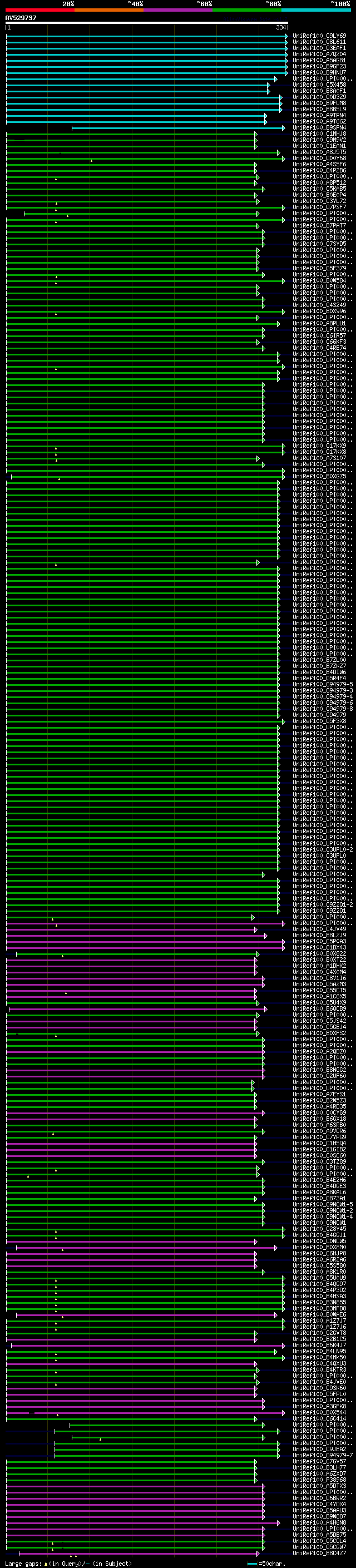
Task: Click UniRef100_C8V1I6 label
Action: 319,977
